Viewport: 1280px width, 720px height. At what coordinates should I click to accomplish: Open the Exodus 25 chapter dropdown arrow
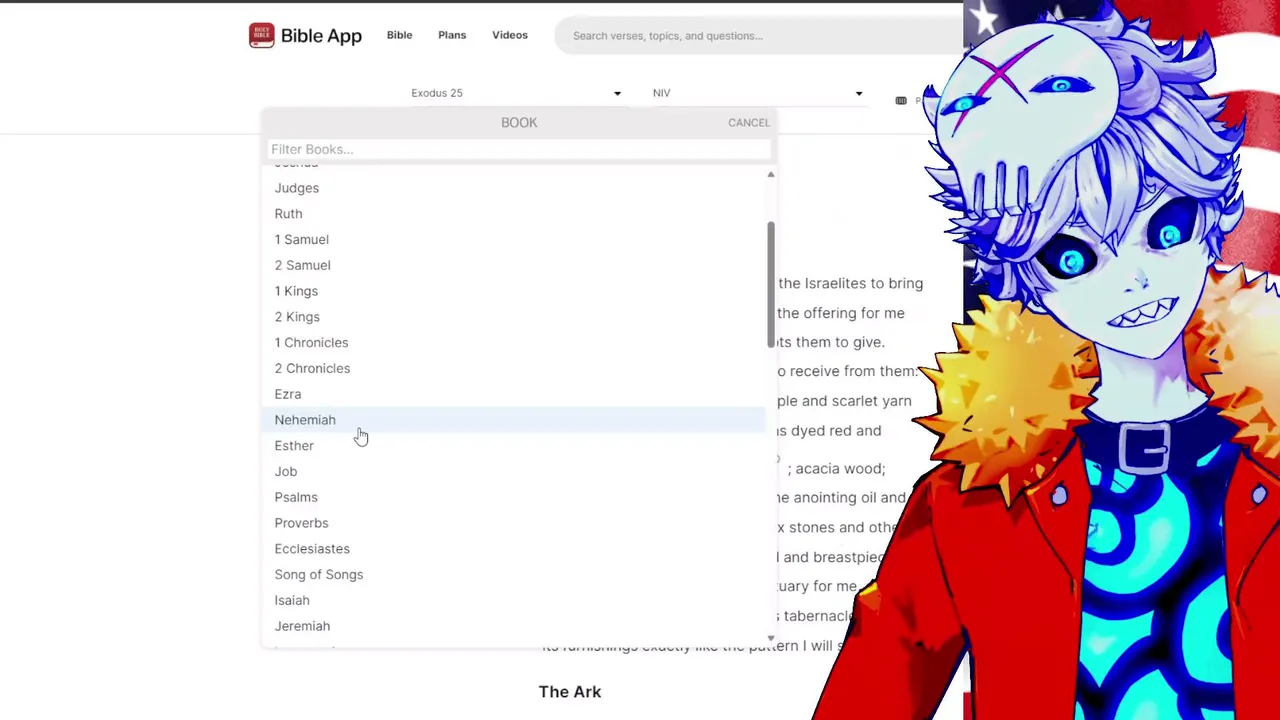(617, 94)
